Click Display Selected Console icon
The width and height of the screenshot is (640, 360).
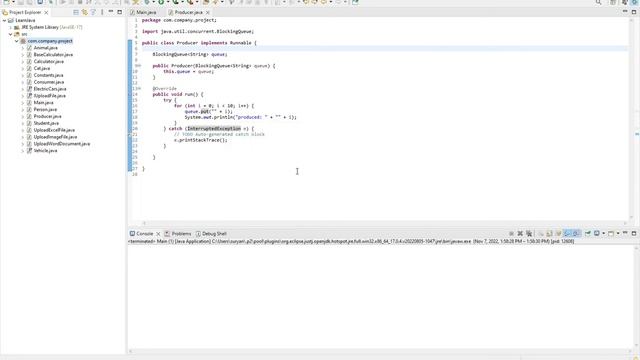pos(597,233)
